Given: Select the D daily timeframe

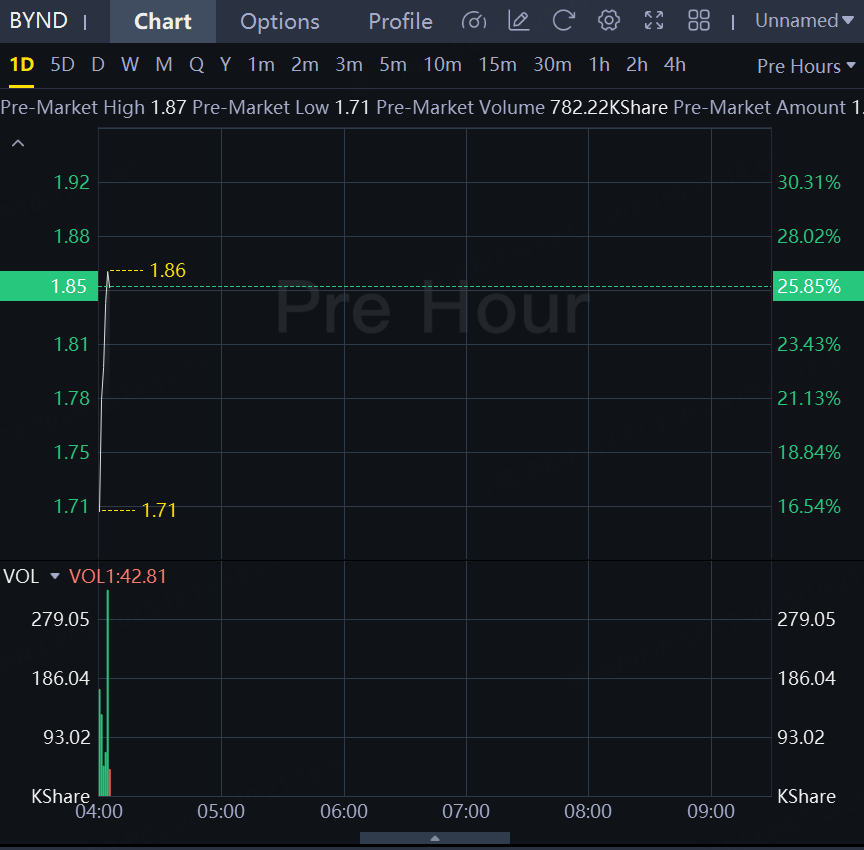Looking at the screenshot, I should [x=98, y=65].
